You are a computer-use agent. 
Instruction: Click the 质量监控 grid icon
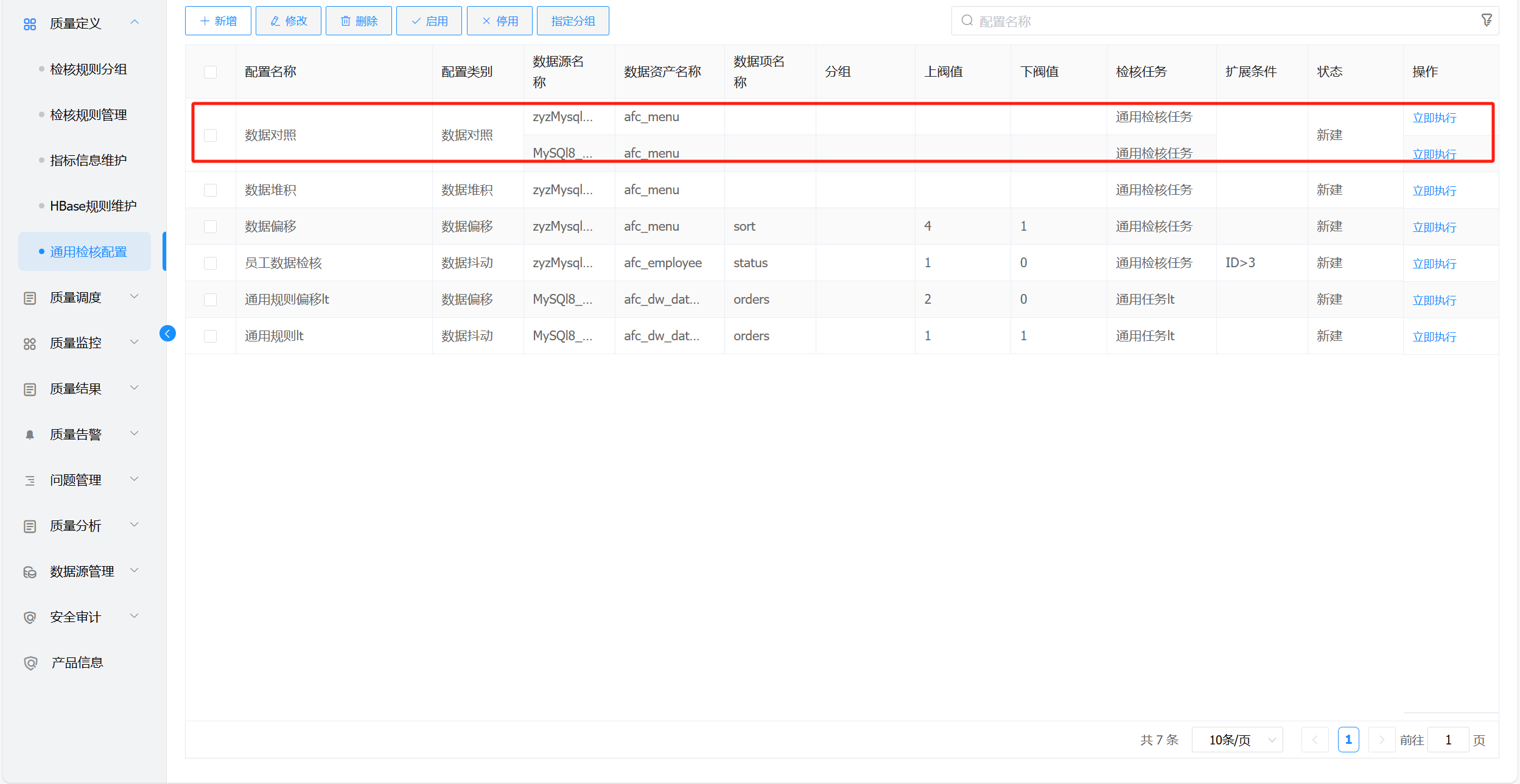[x=30, y=343]
